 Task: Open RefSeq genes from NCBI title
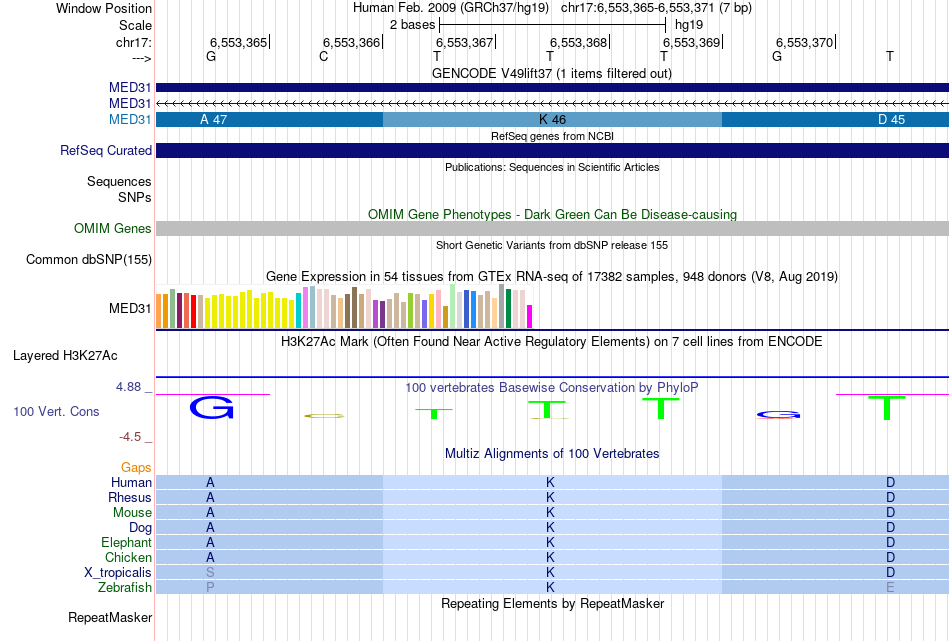pos(552,136)
